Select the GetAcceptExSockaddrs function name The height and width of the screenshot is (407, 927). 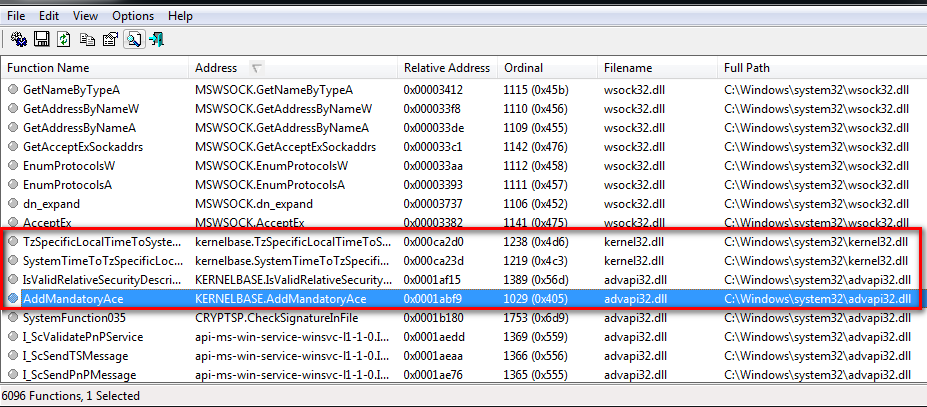tap(83, 147)
